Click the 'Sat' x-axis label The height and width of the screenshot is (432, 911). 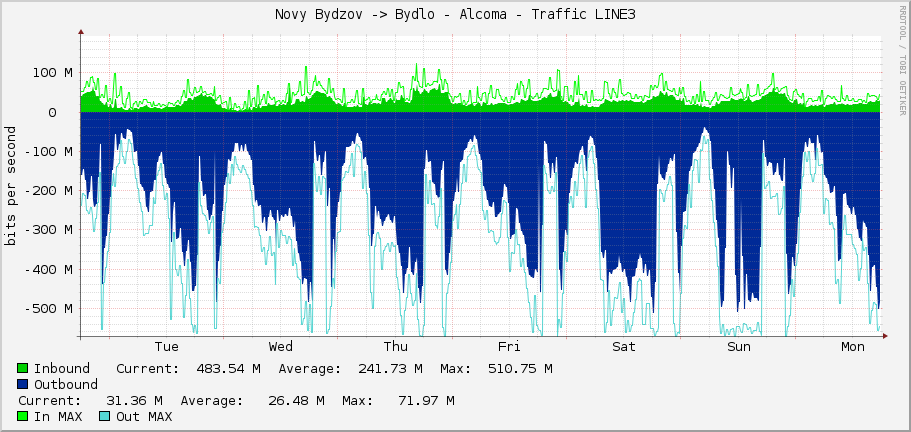pos(624,347)
